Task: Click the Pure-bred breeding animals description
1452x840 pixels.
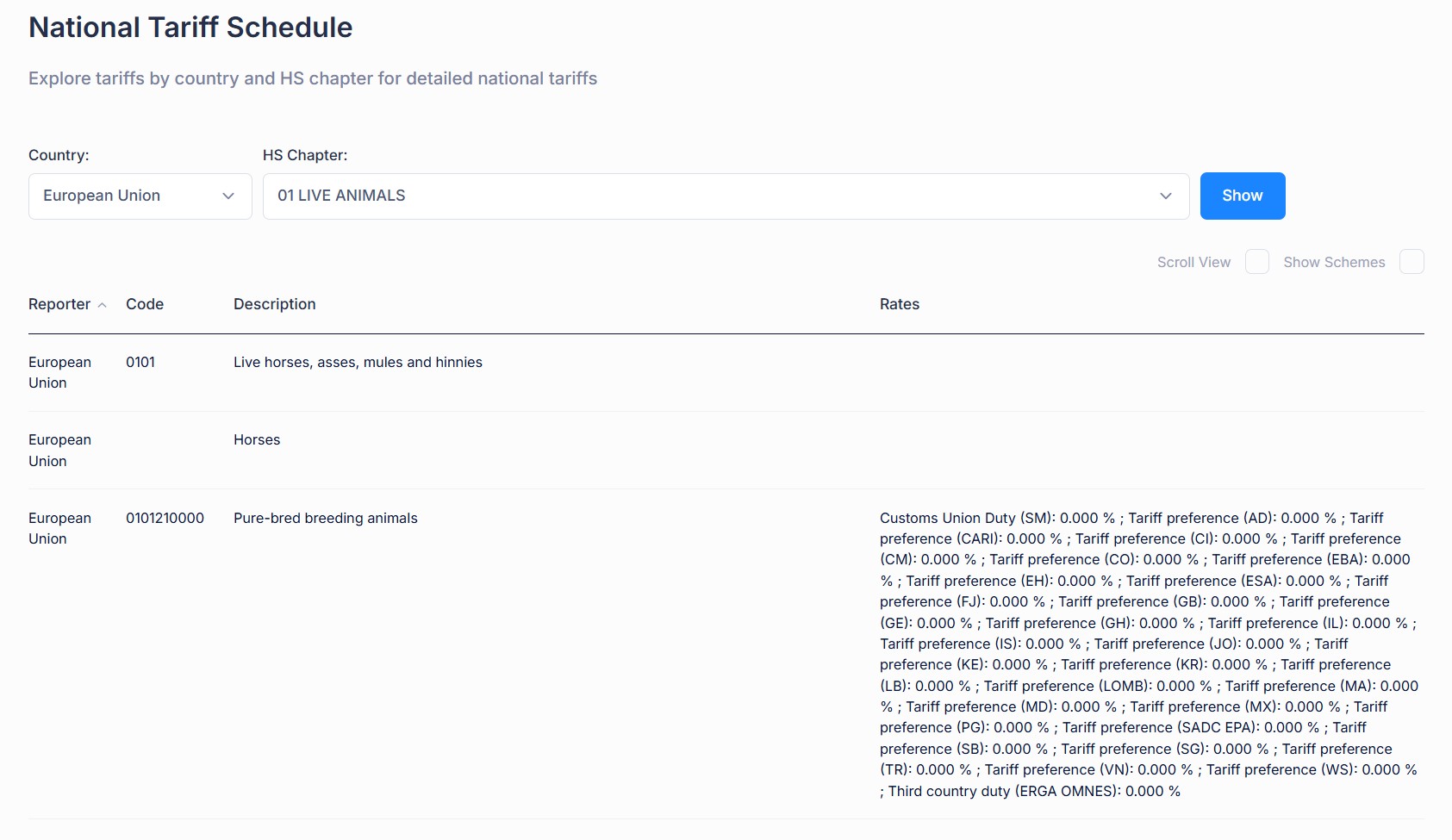Action: pos(325,518)
